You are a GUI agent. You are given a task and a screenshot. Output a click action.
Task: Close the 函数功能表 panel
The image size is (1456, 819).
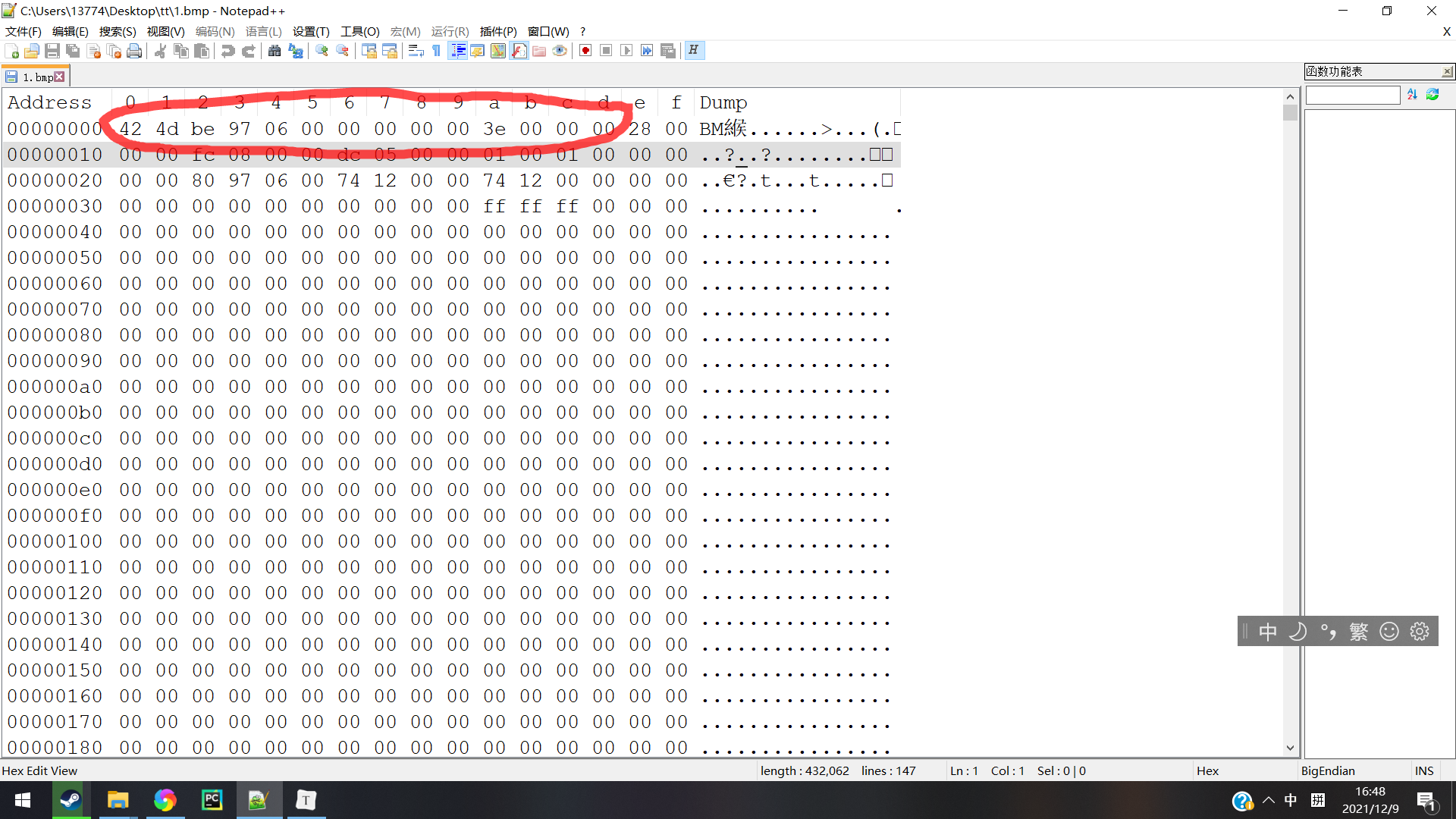click(1447, 71)
